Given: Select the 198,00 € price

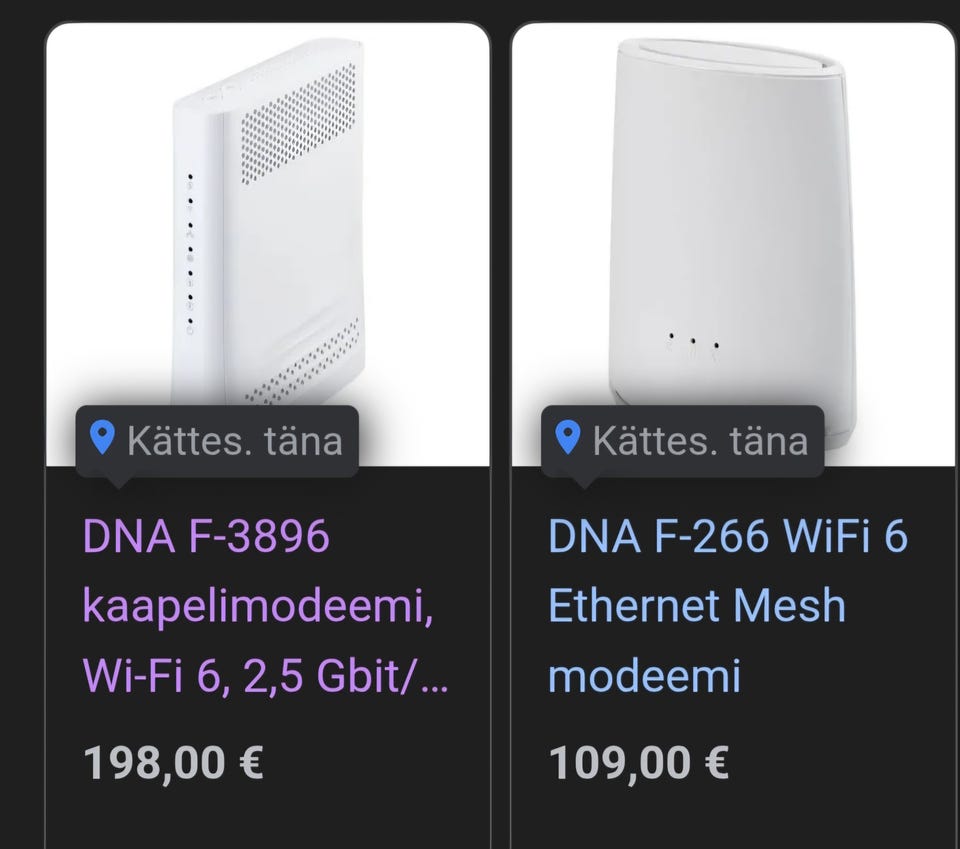Looking at the screenshot, I should (x=173, y=765).
